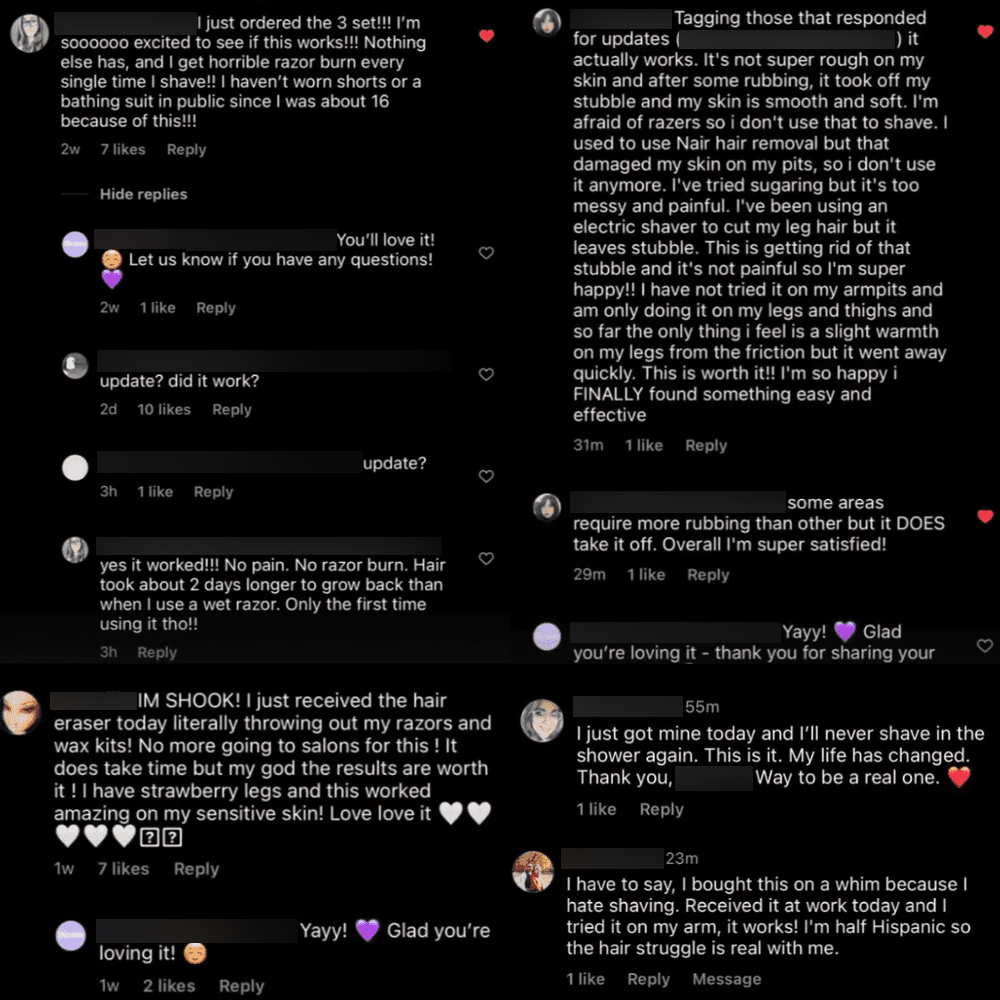Reply to the 'IM SHOOK!' comment
This screenshot has width=1000, height=1000.
(196, 869)
